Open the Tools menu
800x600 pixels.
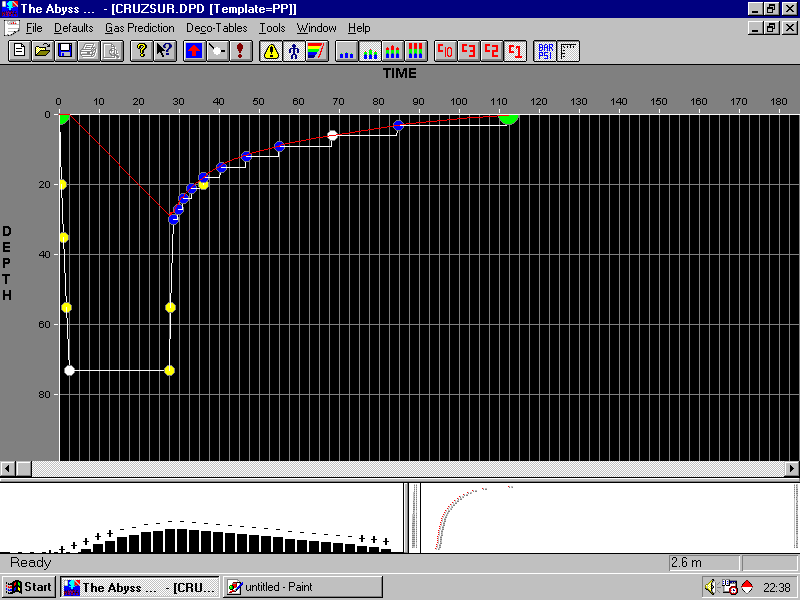272,28
